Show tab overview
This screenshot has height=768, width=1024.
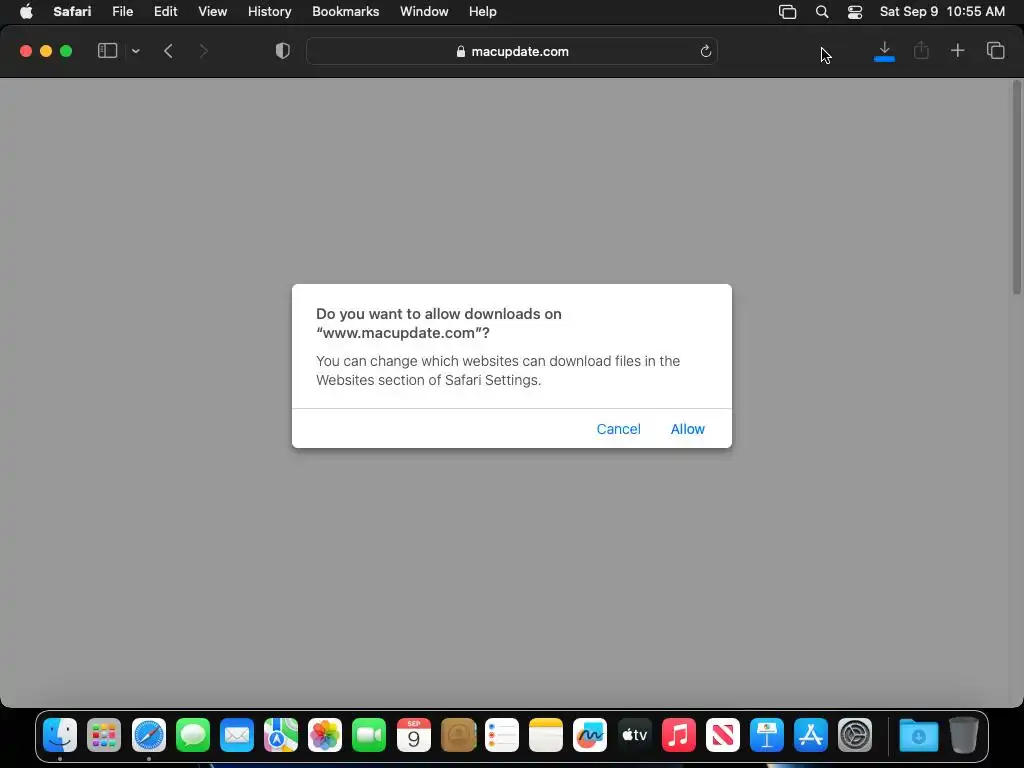pyautogui.click(x=995, y=51)
